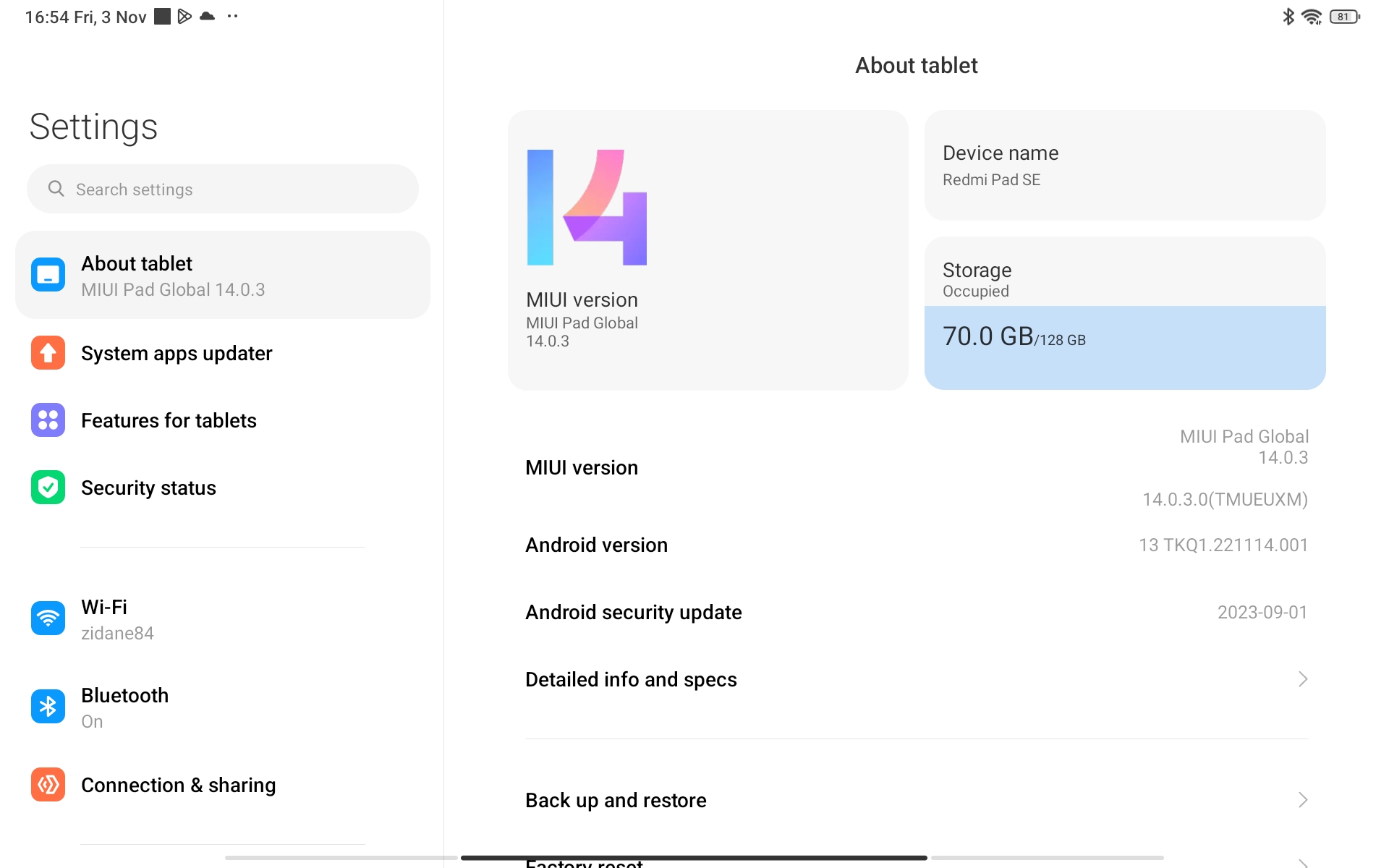Screen dimensions: 1389x868
Task: Tap the orange Connection & sharing icon
Action: (48, 785)
